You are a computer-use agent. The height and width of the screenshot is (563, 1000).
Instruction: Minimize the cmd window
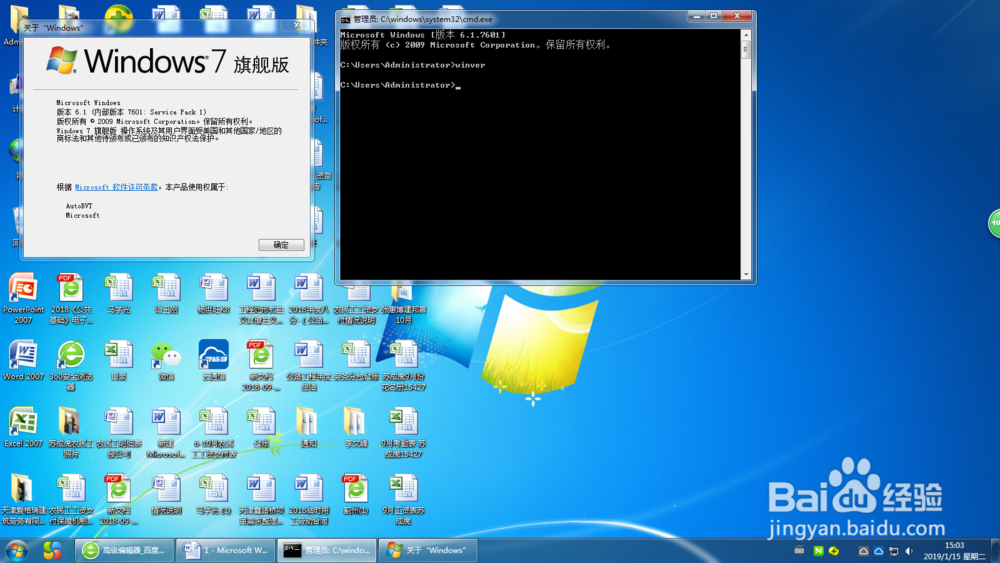tap(696, 16)
